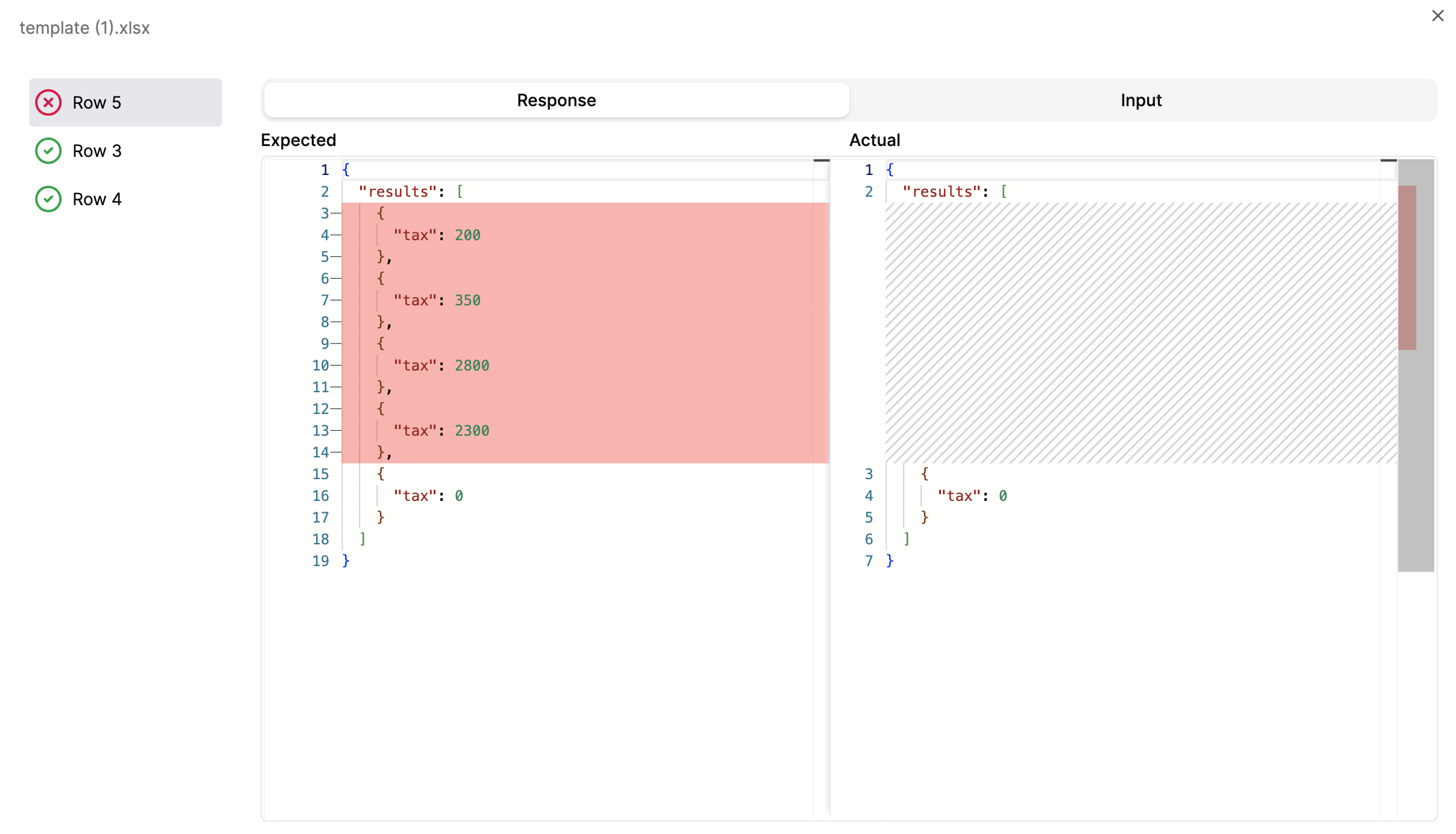Click "tax": 350 in the Expected pane
The height and width of the screenshot is (834, 1456).
point(437,300)
